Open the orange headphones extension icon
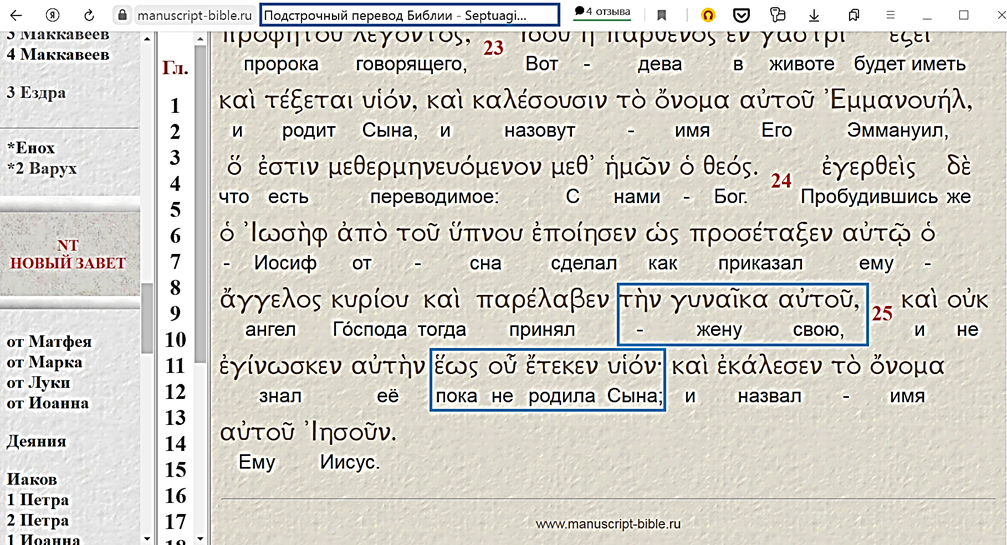 pyautogui.click(x=708, y=15)
